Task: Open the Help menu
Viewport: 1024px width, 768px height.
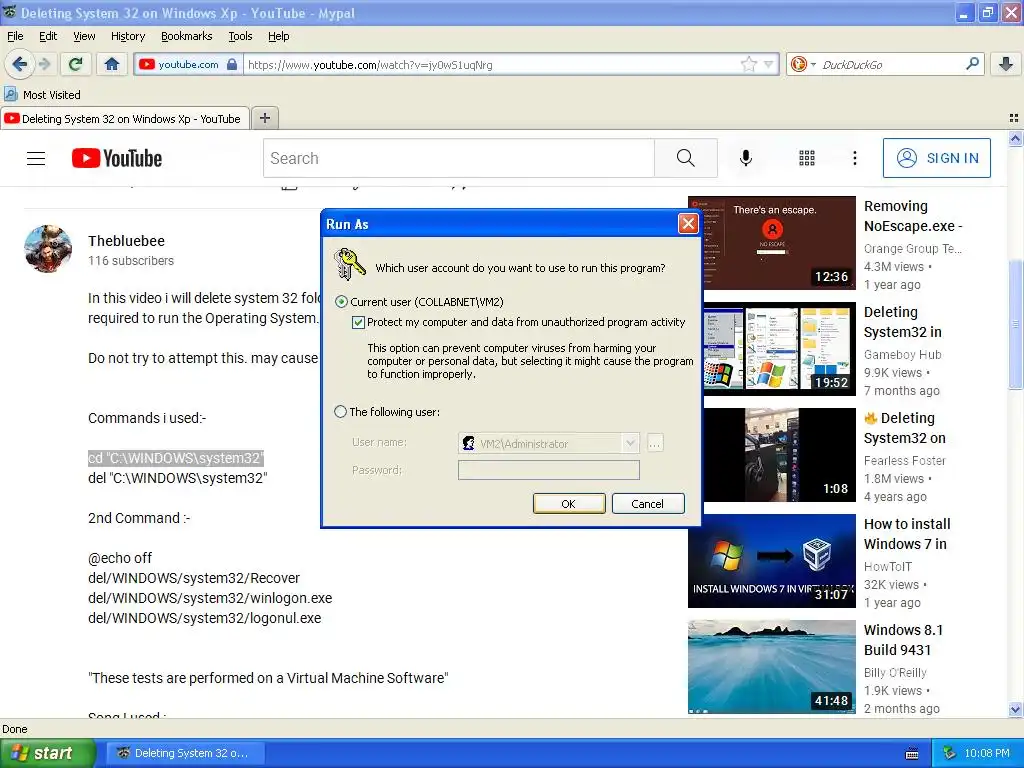Action: tap(279, 36)
